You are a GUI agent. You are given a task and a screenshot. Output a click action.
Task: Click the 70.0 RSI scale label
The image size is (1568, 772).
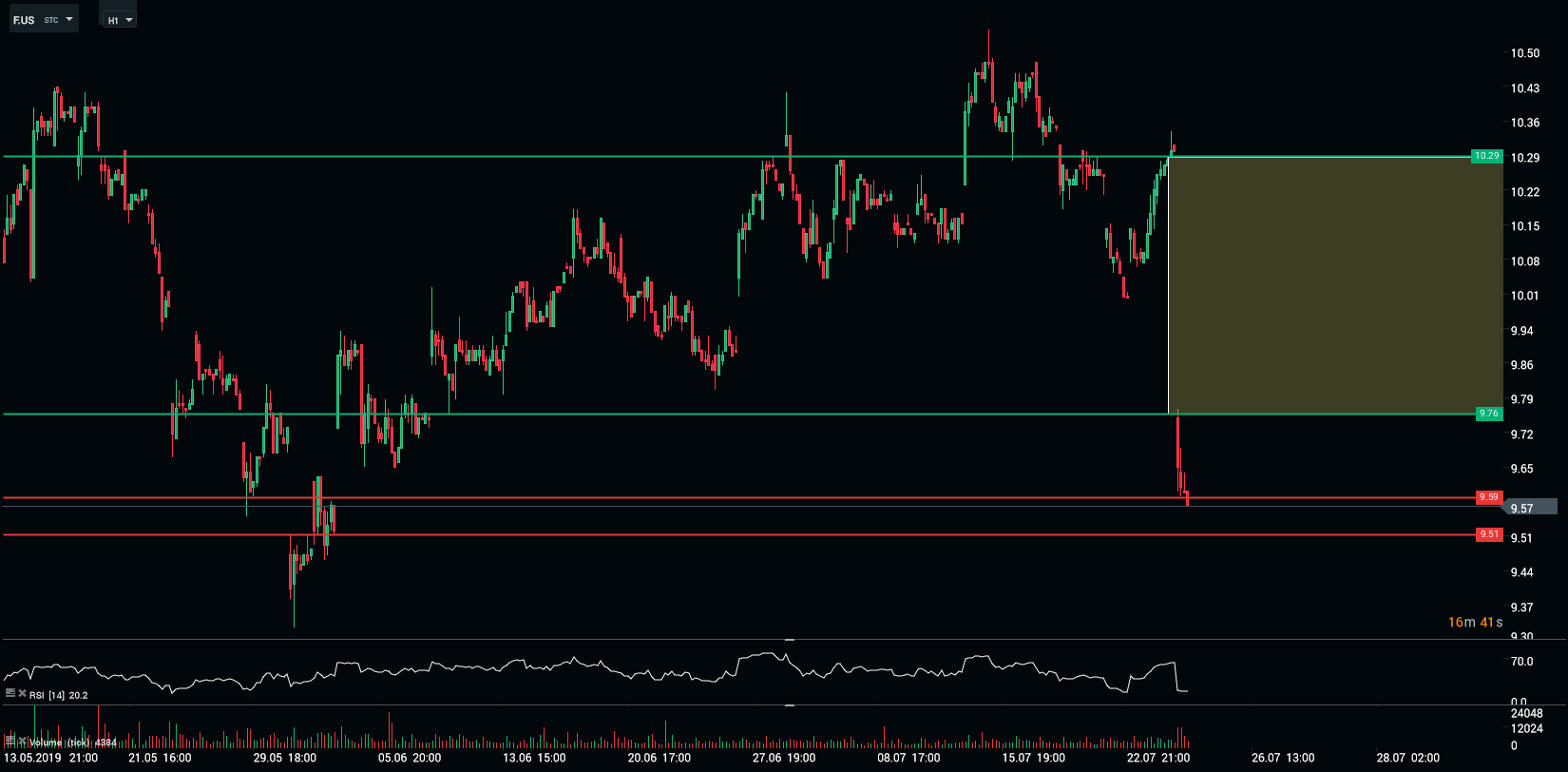(1521, 662)
